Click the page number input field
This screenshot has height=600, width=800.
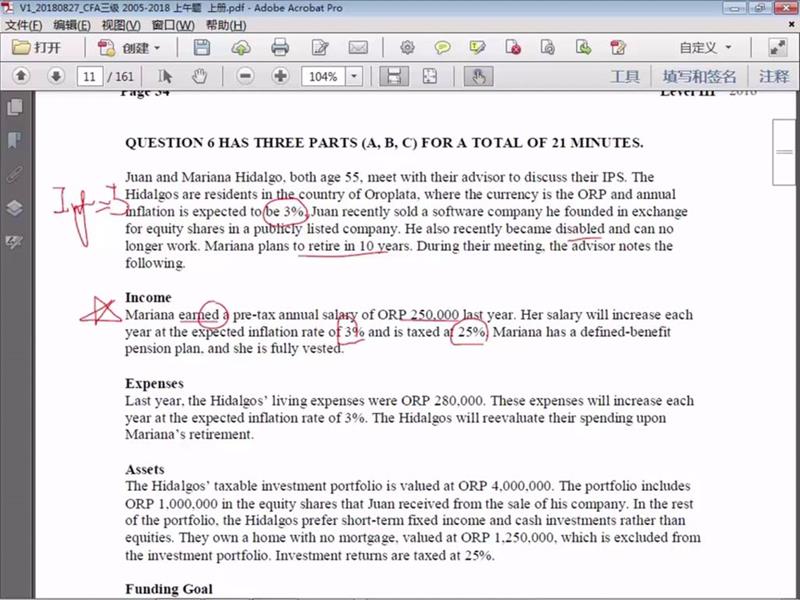tap(90, 76)
